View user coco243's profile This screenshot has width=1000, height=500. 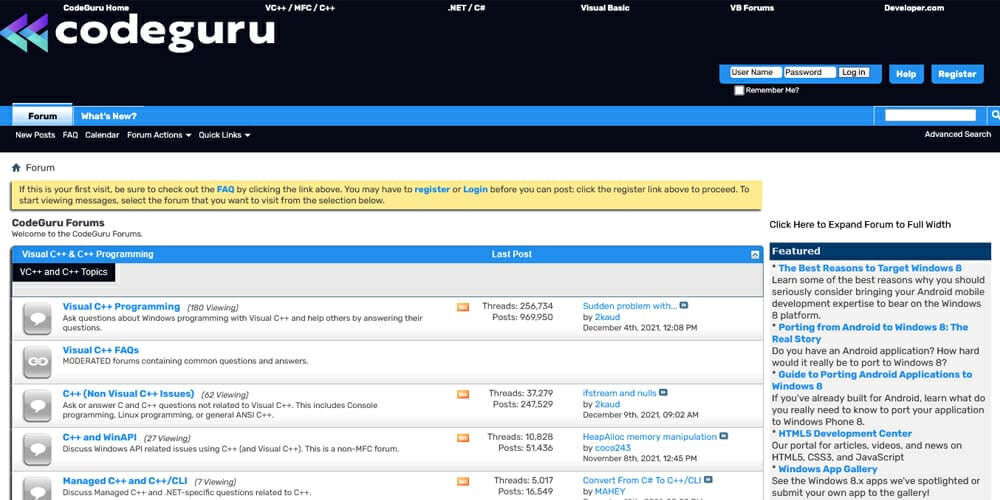pos(613,448)
